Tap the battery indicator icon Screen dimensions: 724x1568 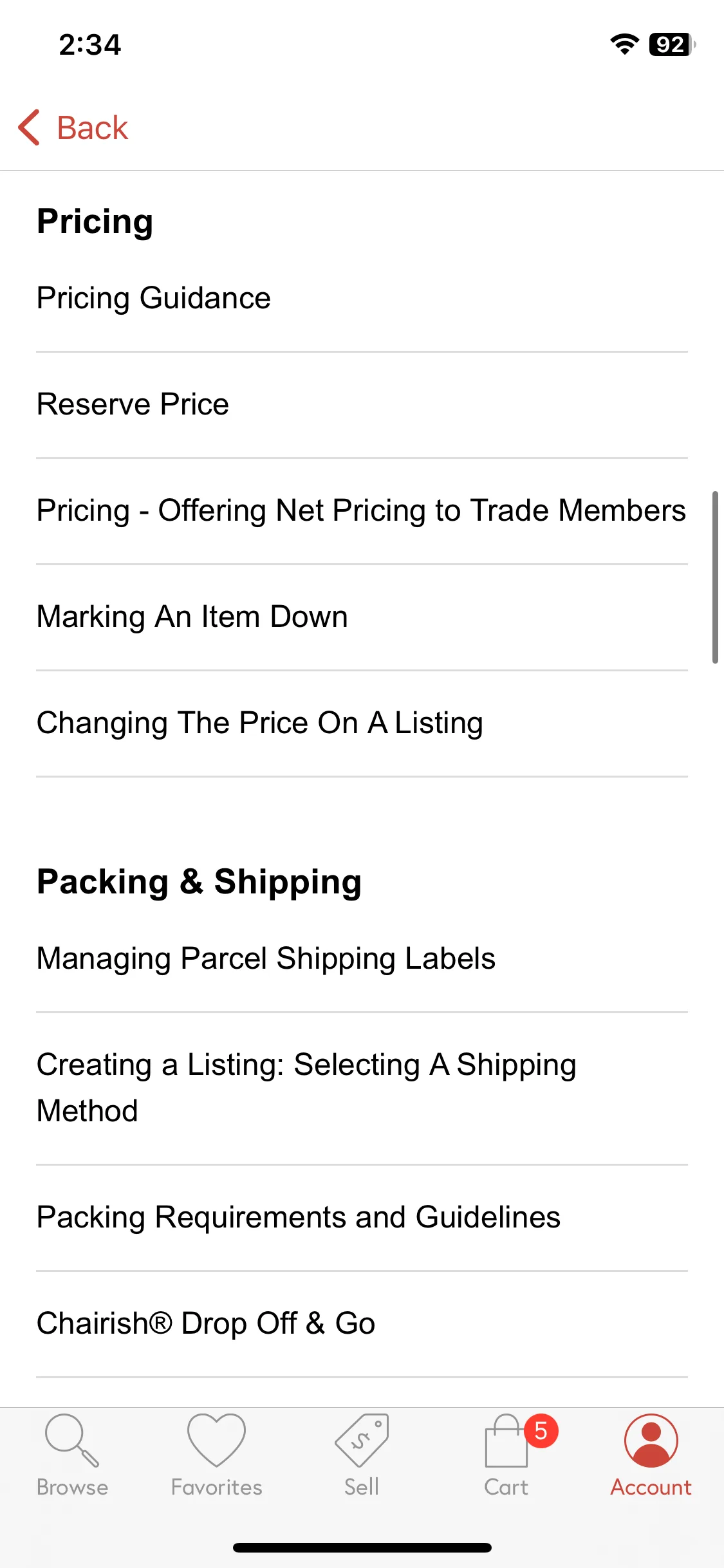coord(673,44)
